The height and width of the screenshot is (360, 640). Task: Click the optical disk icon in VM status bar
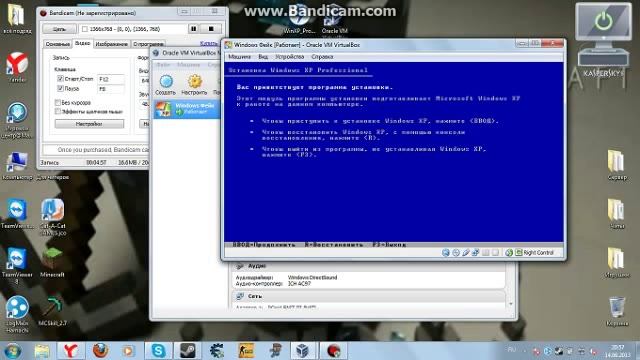coord(456,253)
